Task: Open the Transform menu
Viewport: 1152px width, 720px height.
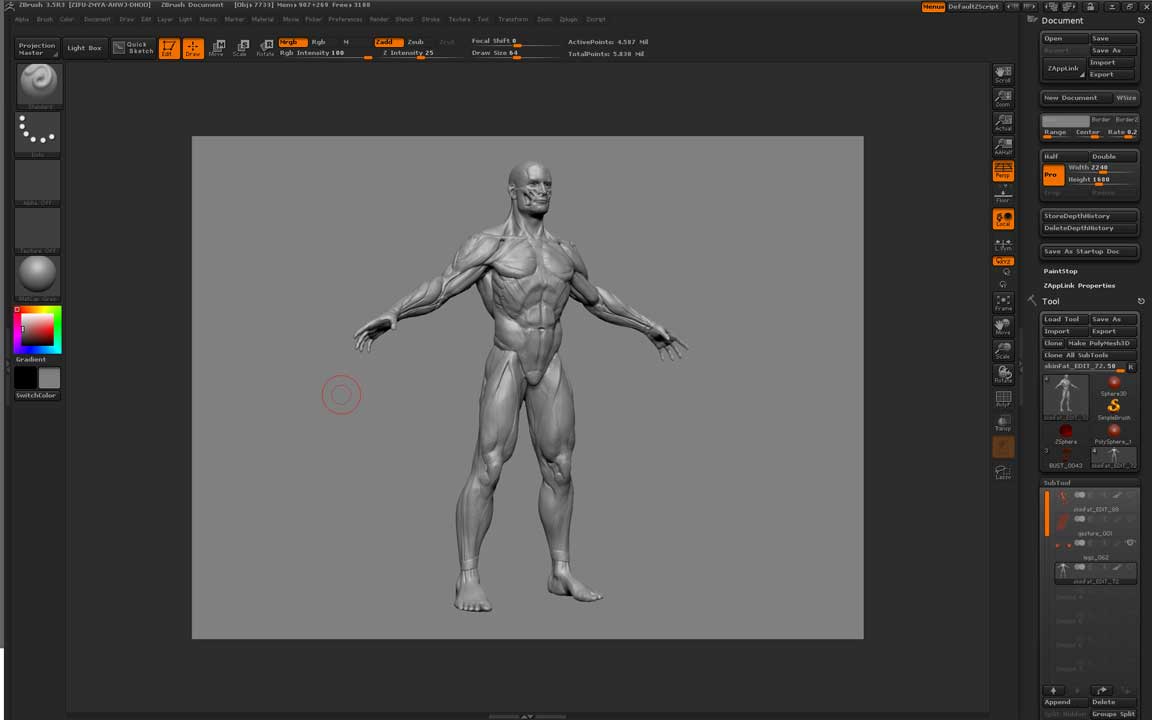Action: pyautogui.click(x=513, y=19)
